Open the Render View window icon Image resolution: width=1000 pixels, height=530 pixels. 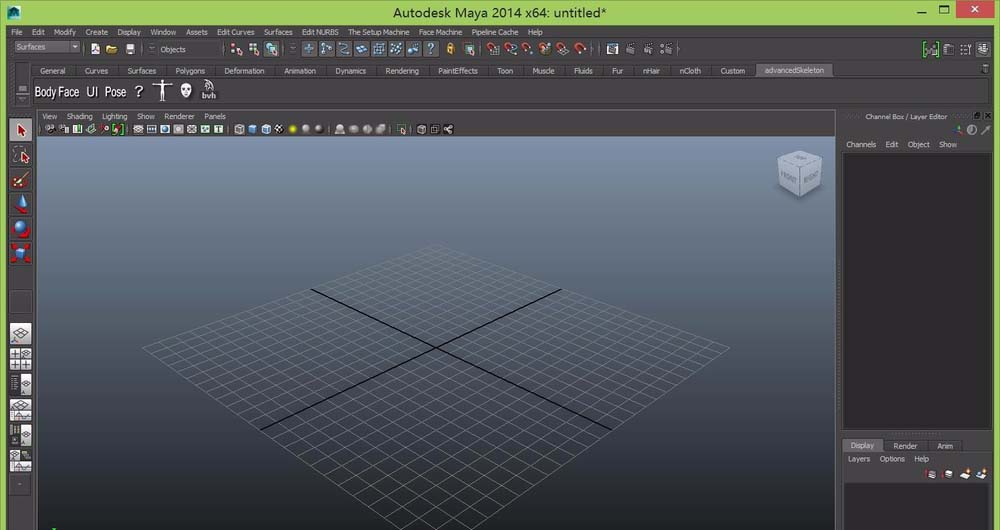612,48
